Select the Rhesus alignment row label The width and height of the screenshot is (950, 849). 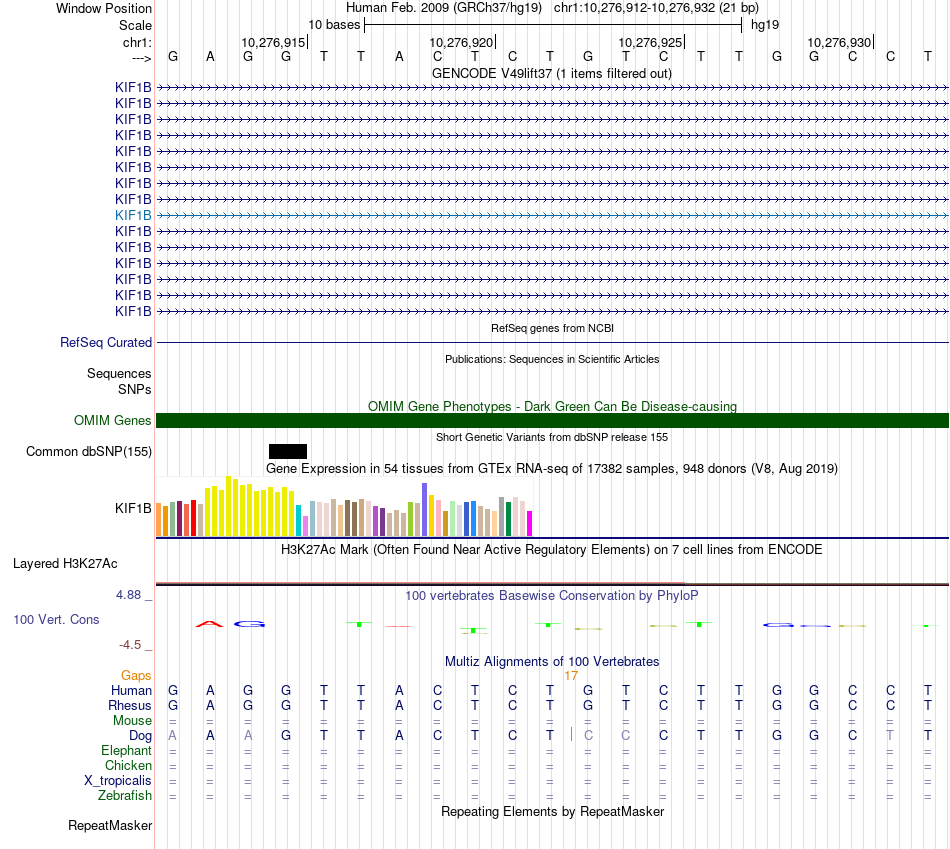coord(130,705)
